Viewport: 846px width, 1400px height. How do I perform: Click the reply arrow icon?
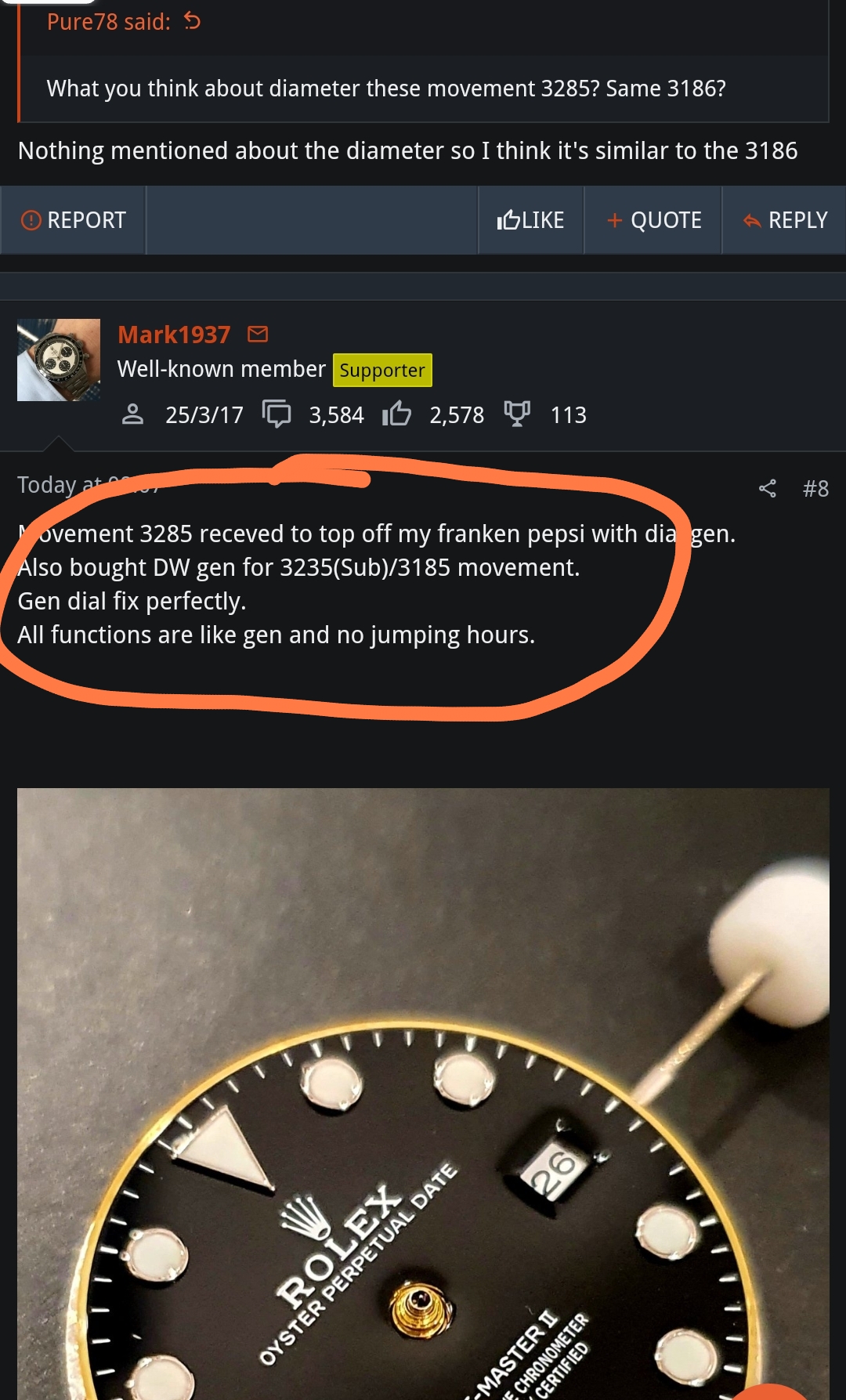[752, 221]
